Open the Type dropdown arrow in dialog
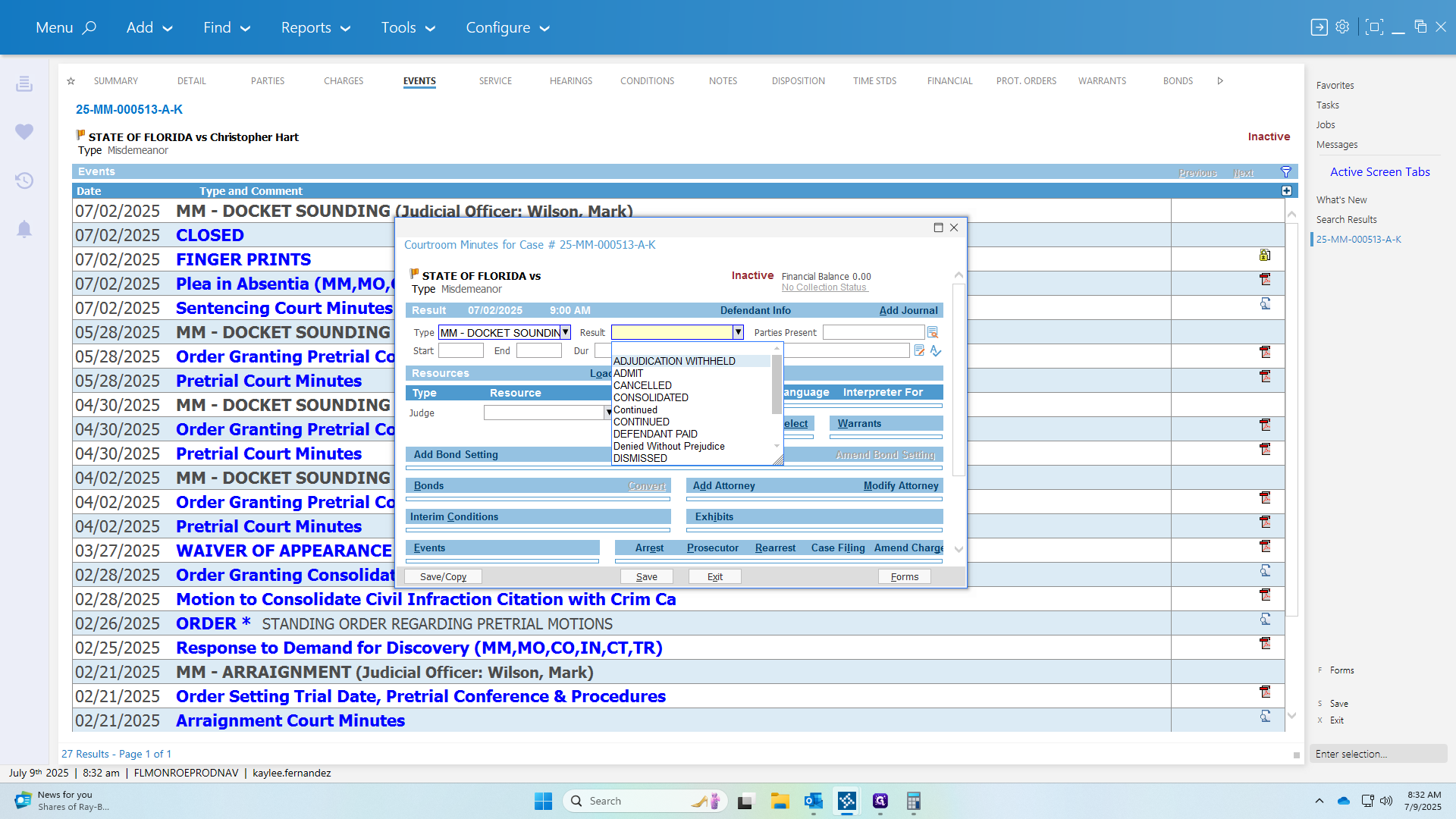 tap(566, 332)
